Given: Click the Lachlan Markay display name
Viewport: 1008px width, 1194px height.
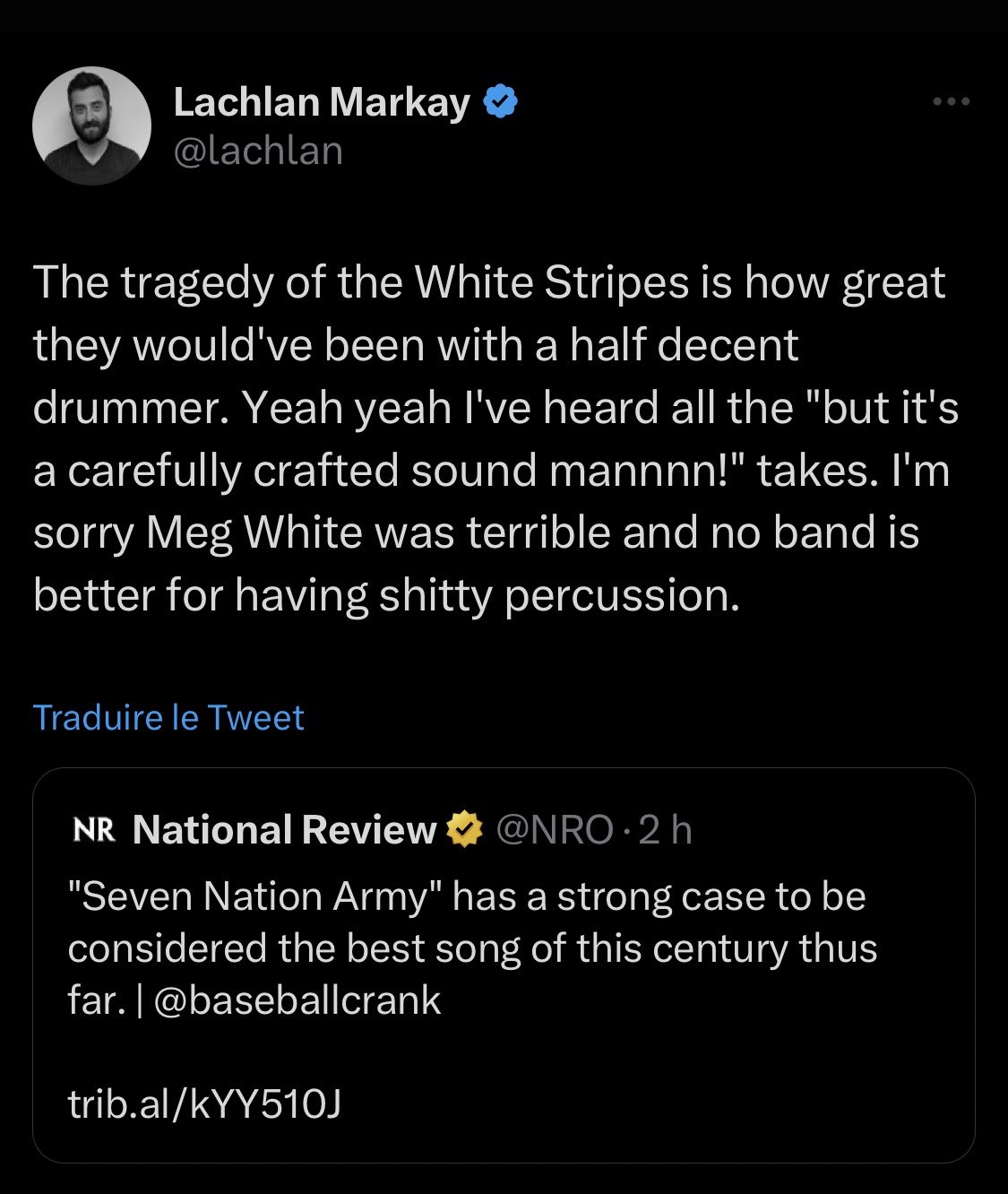Looking at the screenshot, I should 321,102.
